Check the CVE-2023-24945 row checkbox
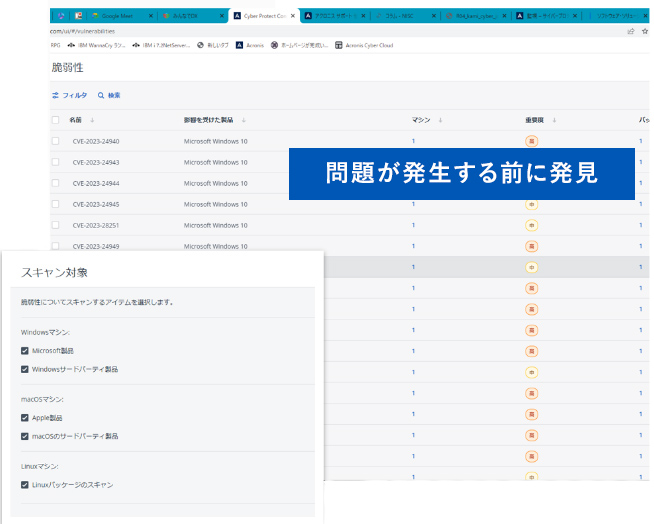 click(x=55, y=204)
